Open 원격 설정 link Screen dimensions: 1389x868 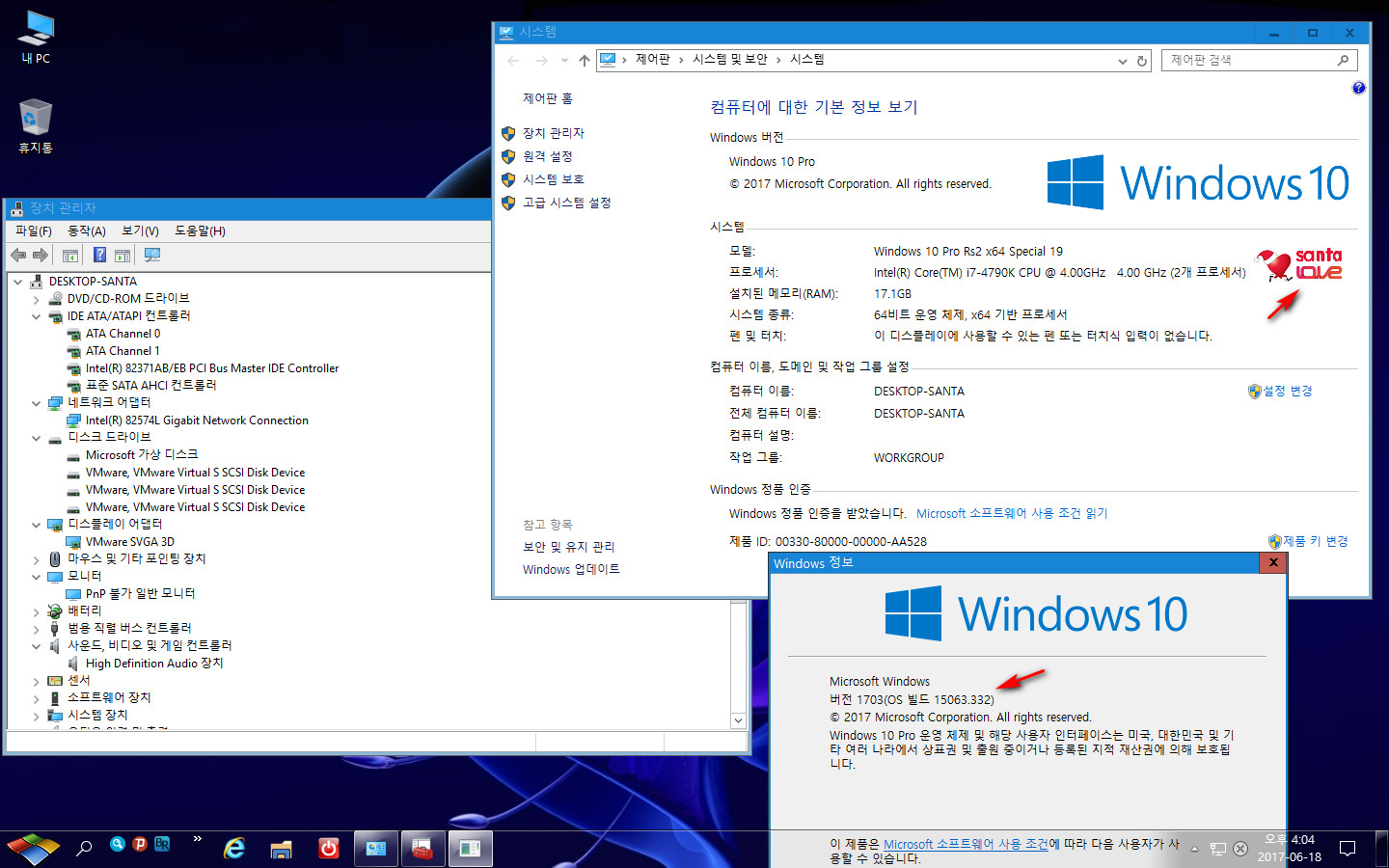click(548, 156)
